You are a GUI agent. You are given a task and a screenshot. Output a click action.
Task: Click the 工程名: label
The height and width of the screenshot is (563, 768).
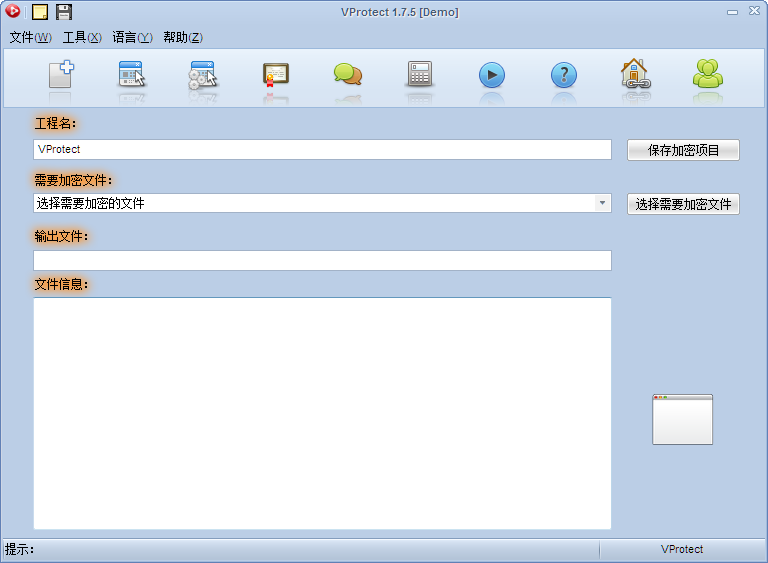(55, 123)
